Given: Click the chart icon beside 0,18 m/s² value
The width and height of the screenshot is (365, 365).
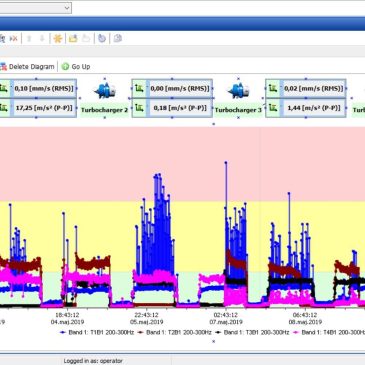Looking at the screenshot, I should pyautogui.click(x=139, y=108).
